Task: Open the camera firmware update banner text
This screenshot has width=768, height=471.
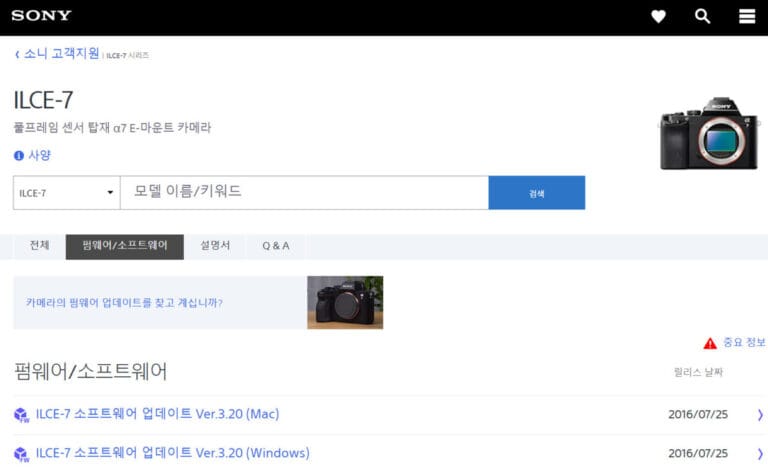Action: (x=124, y=303)
